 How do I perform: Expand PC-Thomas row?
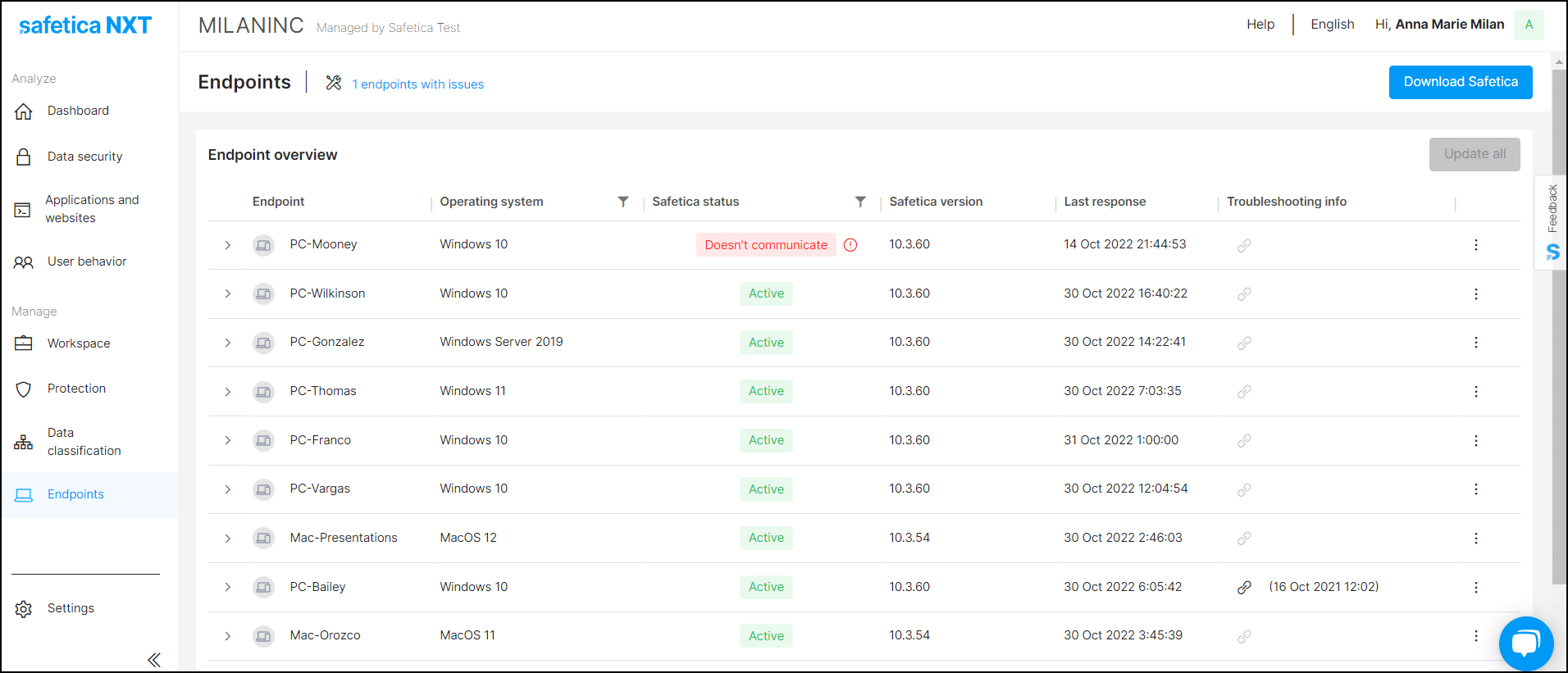228,392
